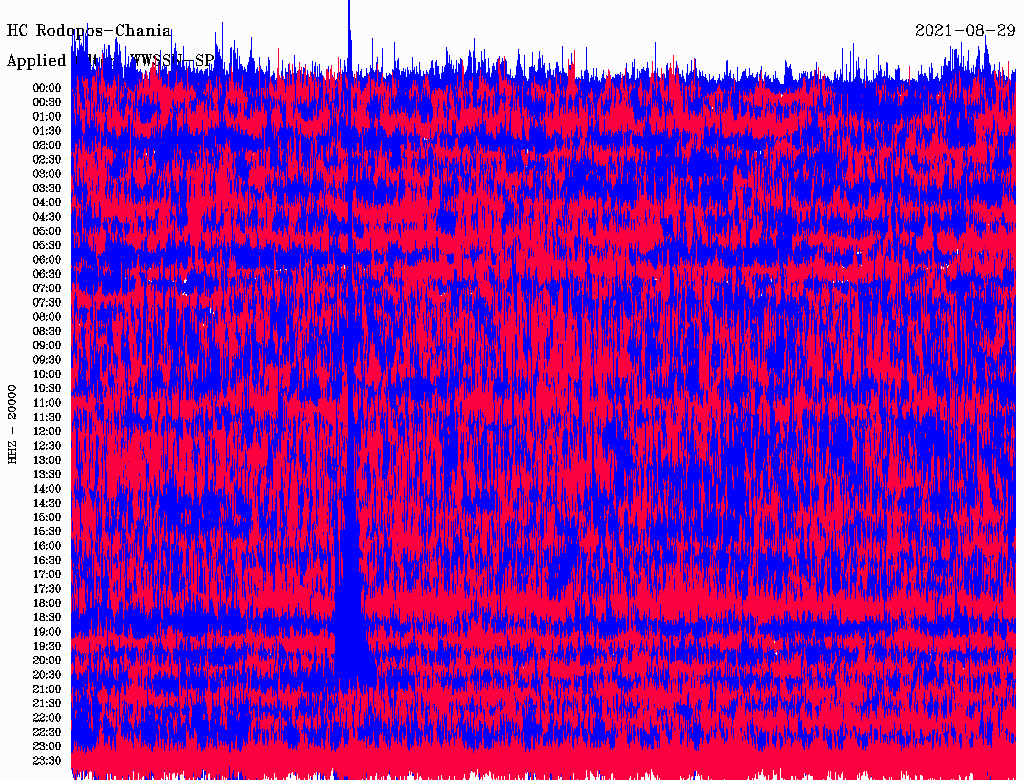Select the 00:00 time row label
The image size is (1024, 780).
[47, 87]
